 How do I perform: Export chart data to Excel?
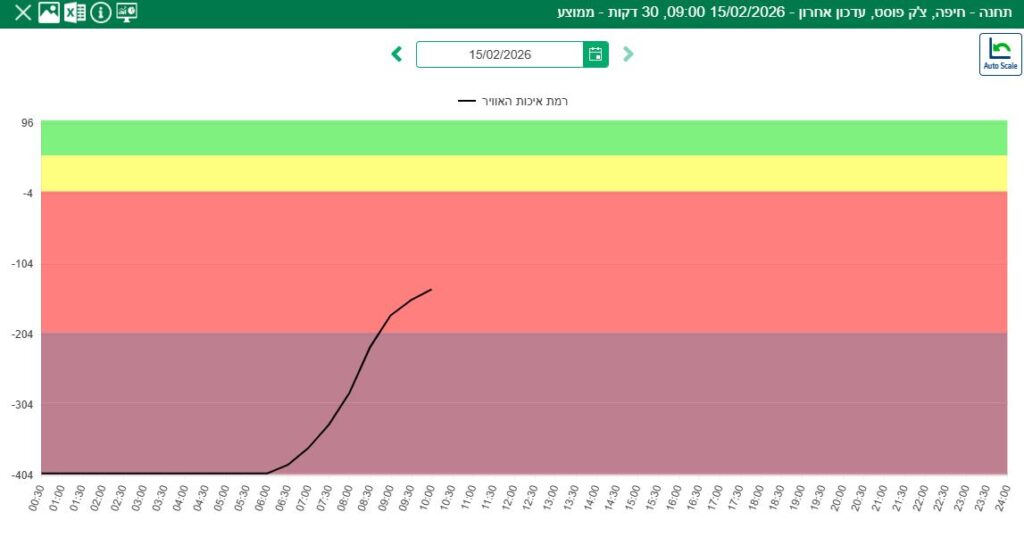[x=74, y=13]
